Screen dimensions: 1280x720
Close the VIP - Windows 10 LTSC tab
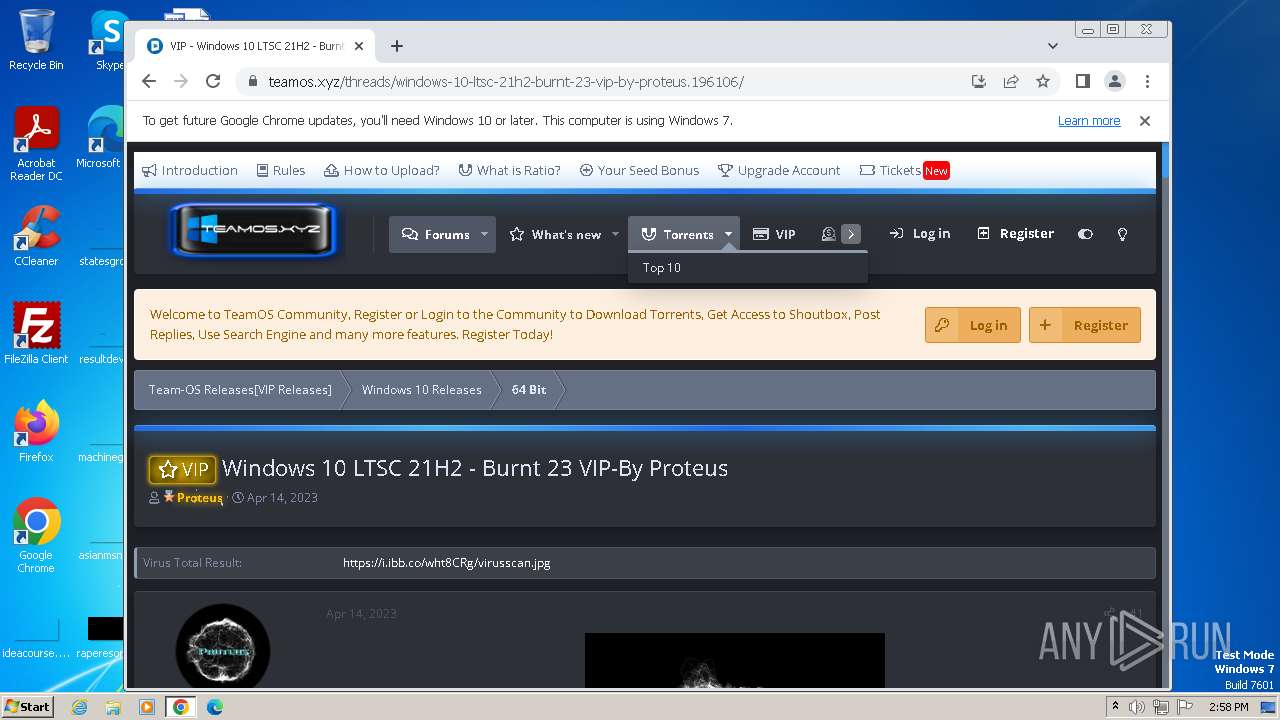(359, 46)
